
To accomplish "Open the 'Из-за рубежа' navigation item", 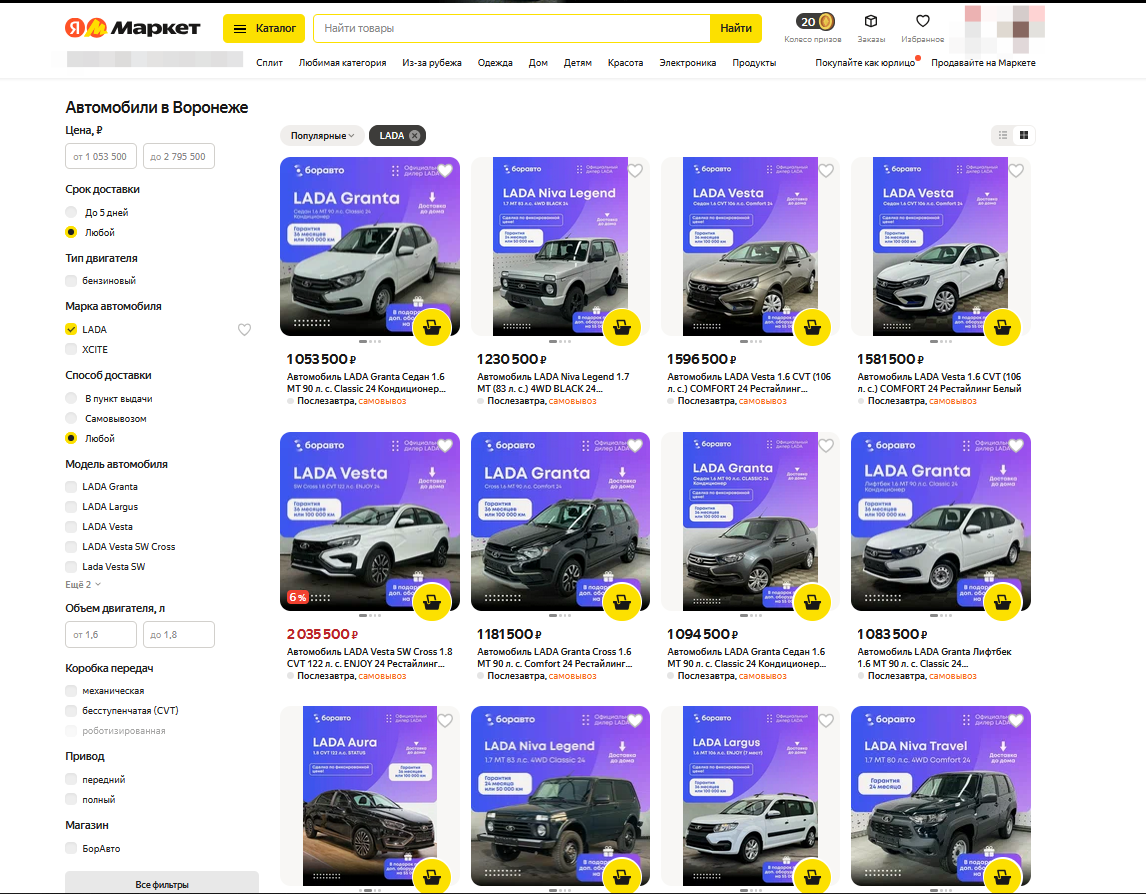I will (x=432, y=63).
